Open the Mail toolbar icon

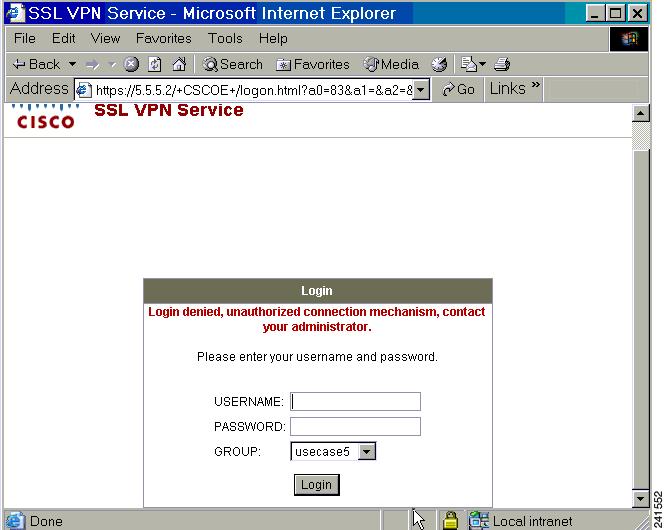coord(469,64)
